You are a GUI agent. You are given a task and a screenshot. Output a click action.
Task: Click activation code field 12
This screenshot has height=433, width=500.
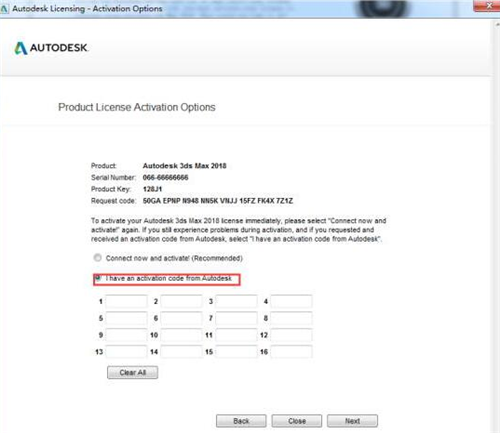291,335
